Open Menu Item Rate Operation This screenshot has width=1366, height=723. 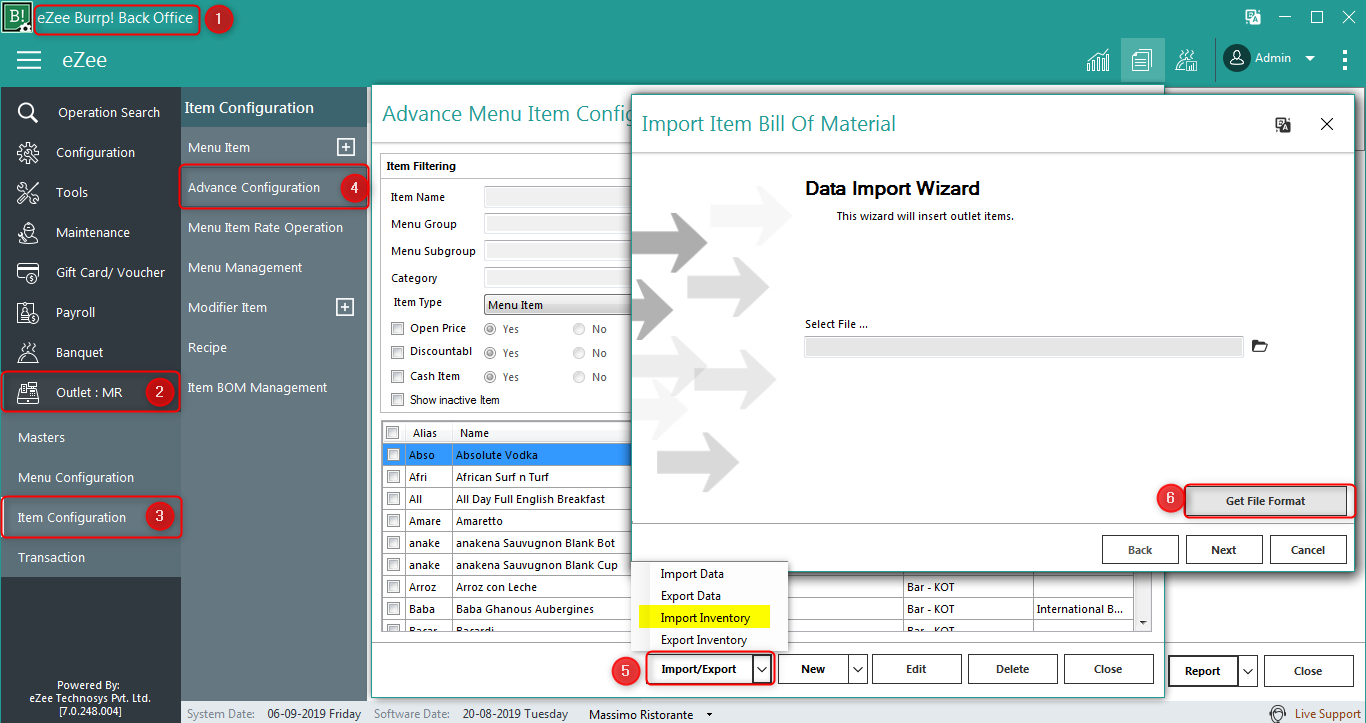click(265, 227)
